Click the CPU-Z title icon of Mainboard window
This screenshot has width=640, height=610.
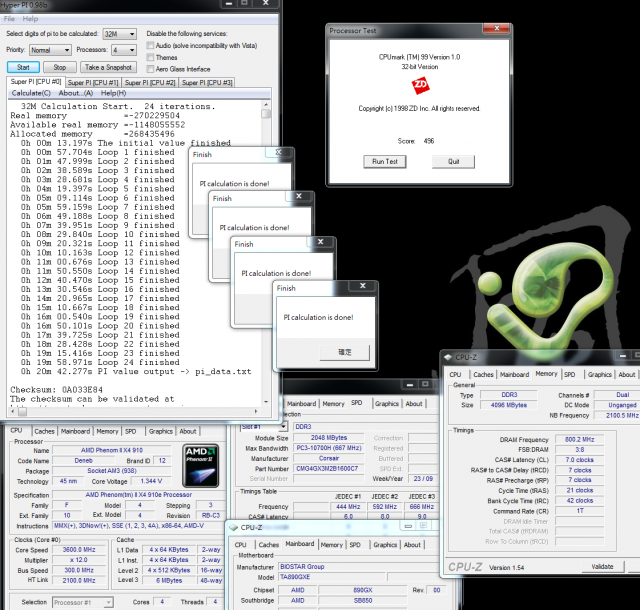(x=233, y=528)
